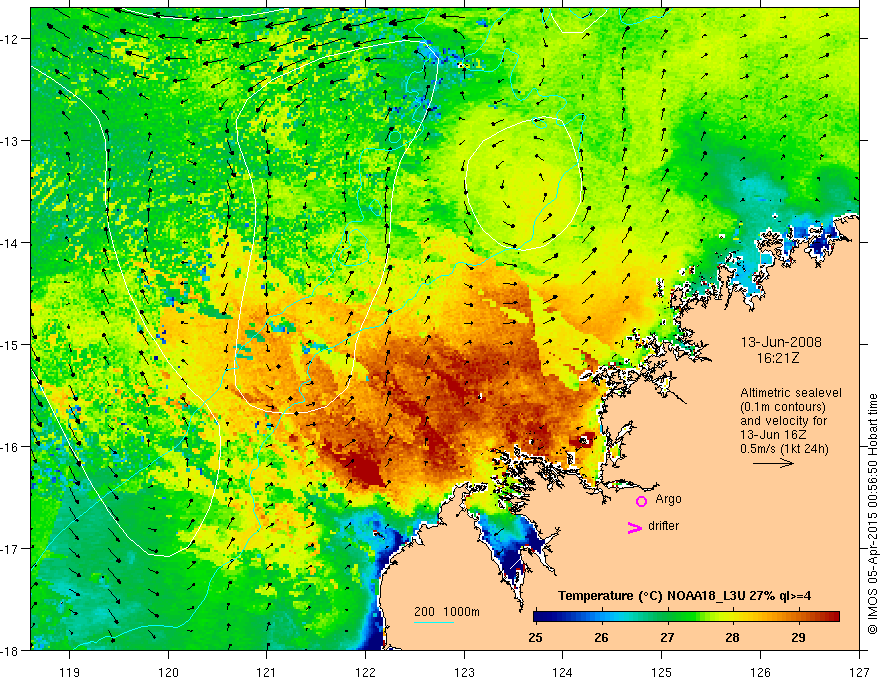This screenshot has height=680, width=880.
Task: Click the 16:21Z time label
Action: click(777, 358)
